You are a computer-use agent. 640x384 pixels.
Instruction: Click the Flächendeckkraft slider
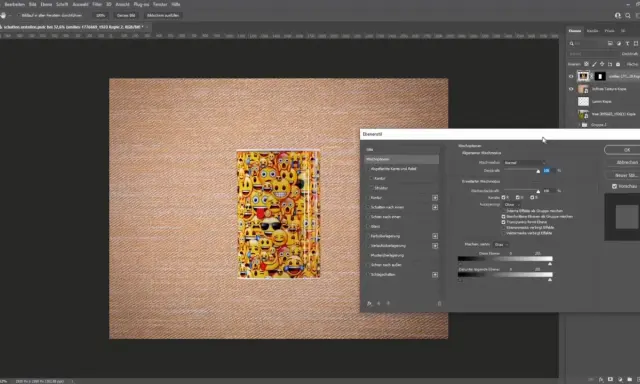[521, 191]
